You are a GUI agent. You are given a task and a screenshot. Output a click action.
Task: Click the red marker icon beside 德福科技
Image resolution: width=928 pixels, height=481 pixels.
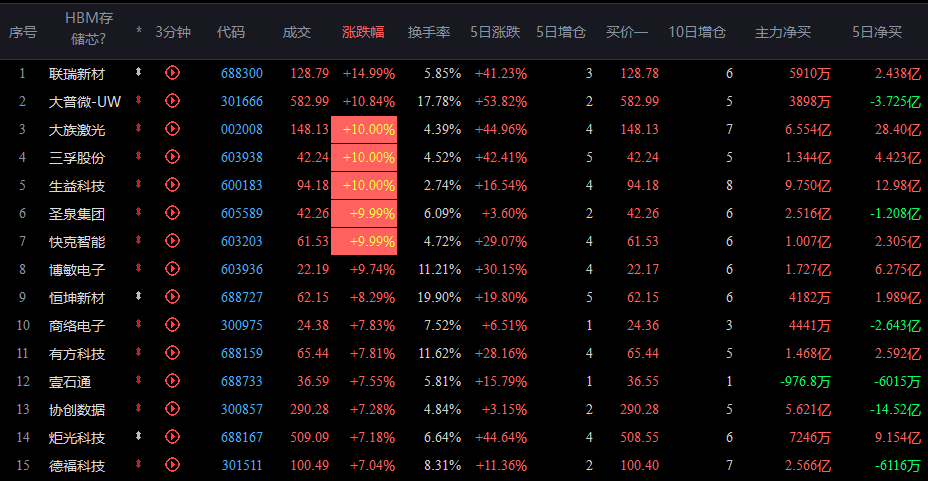(138, 463)
